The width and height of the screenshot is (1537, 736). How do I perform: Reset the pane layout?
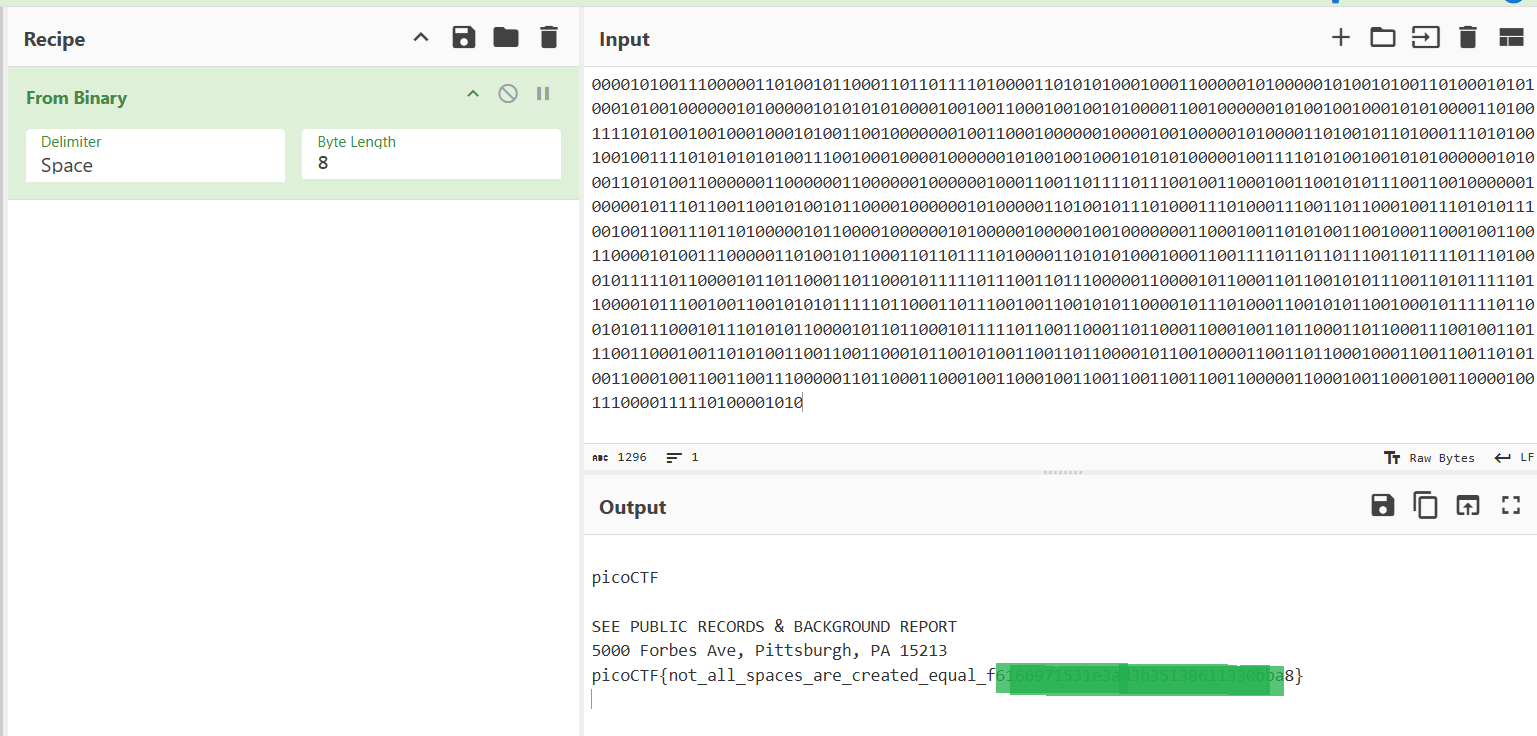click(x=1510, y=38)
